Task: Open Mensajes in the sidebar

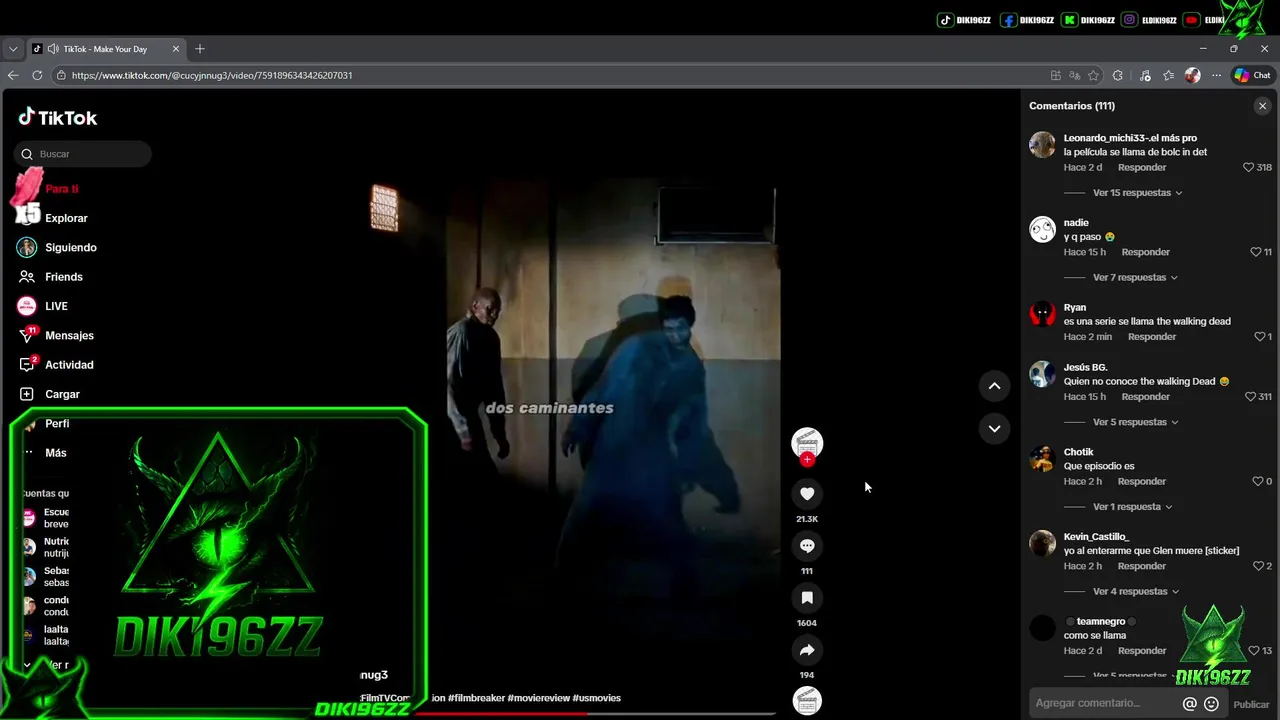Action: [69, 335]
